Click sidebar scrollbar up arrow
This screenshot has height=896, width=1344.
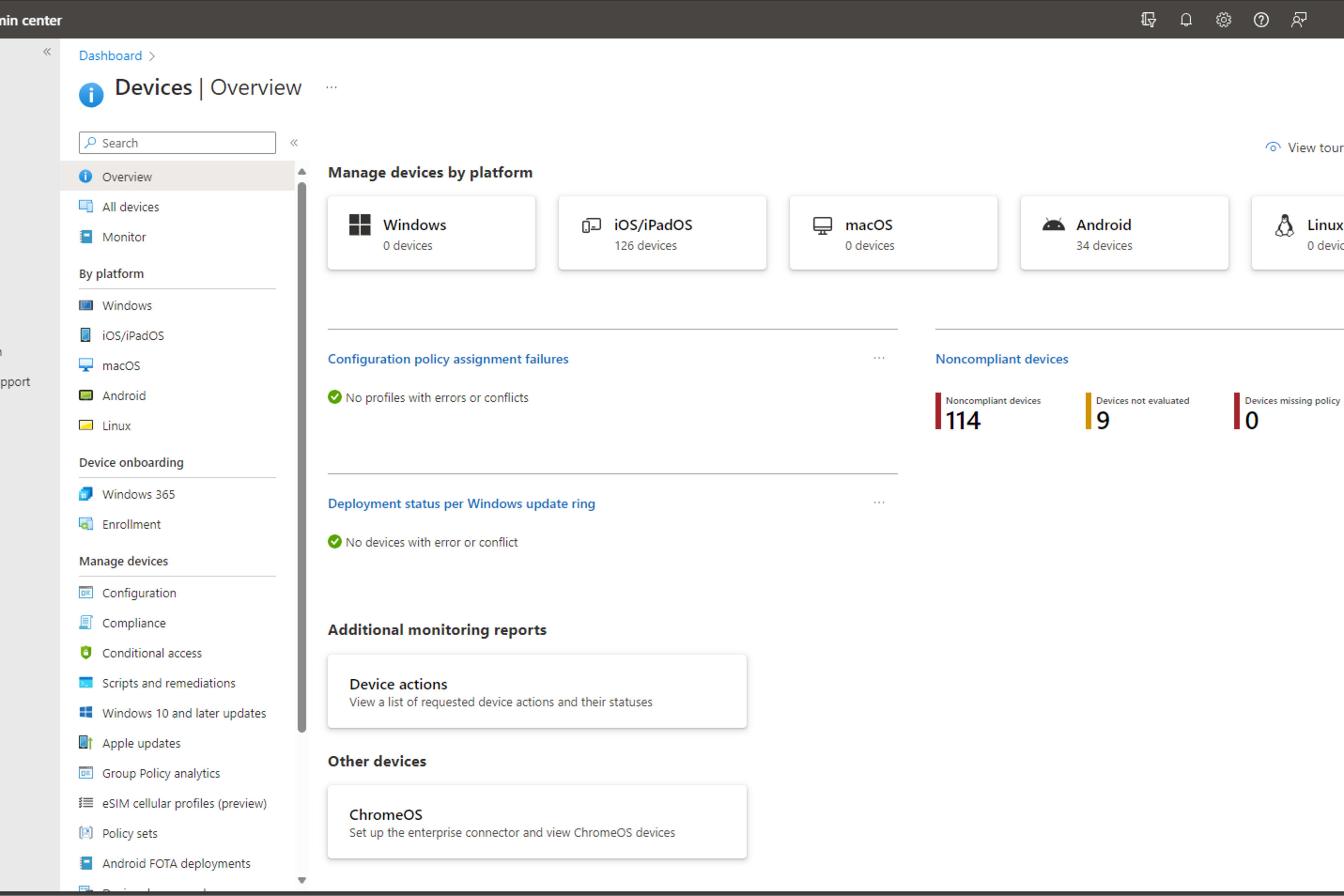pos(302,171)
